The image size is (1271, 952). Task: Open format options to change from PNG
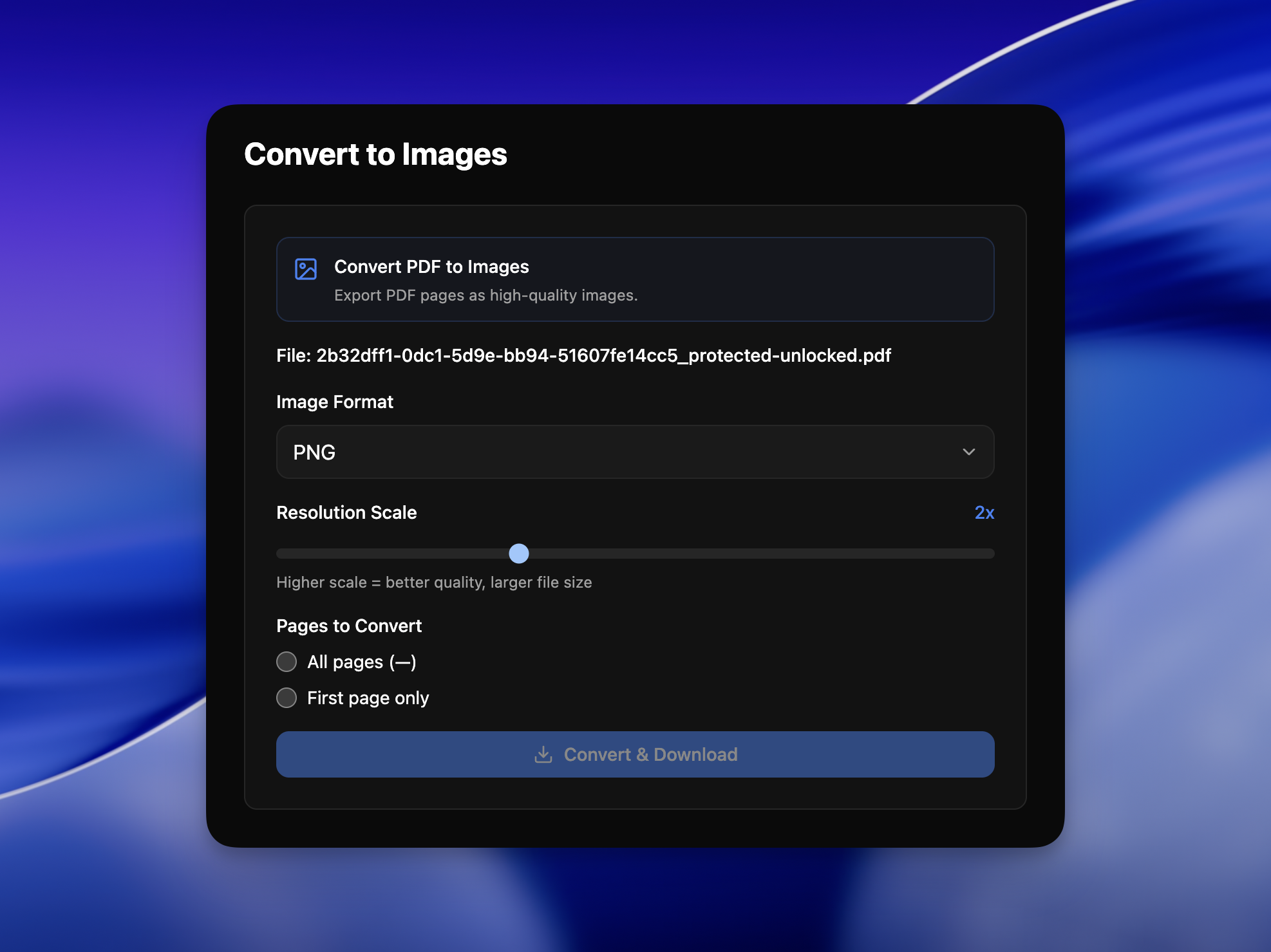tap(635, 452)
